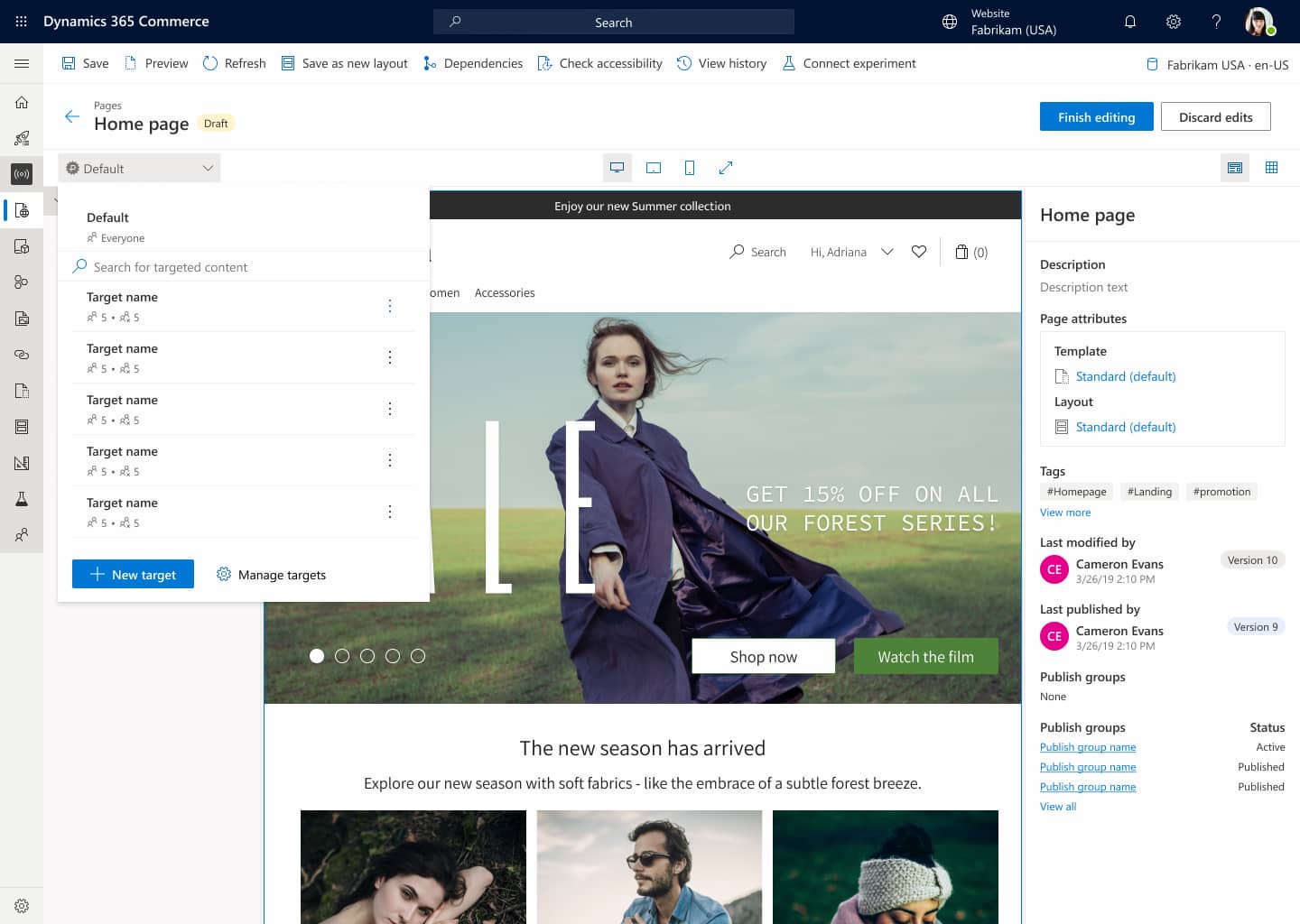Expand the canvas to full screen
Viewport: 1300px width, 924px height.
click(x=726, y=168)
